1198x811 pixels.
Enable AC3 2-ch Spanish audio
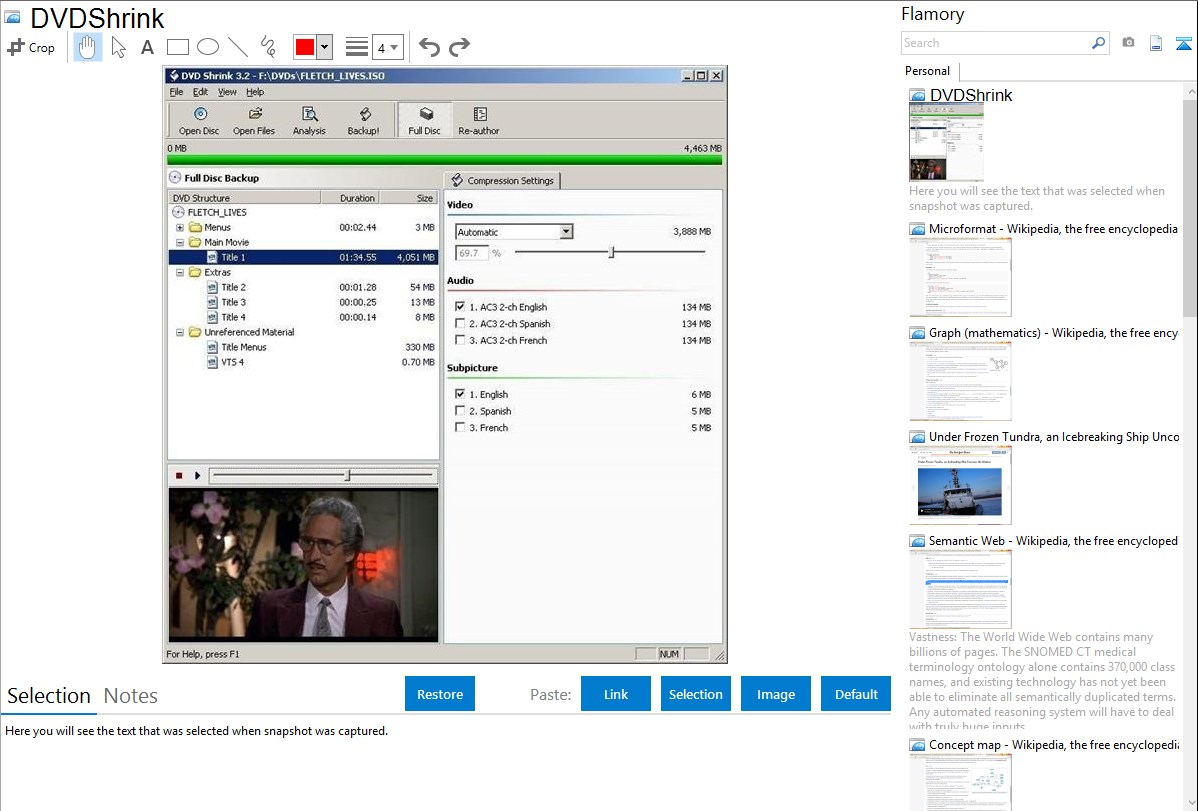tap(460, 323)
